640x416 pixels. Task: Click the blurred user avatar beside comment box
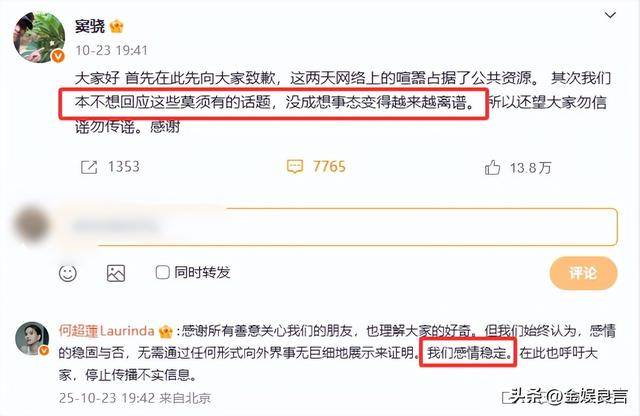click(x=31, y=225)
